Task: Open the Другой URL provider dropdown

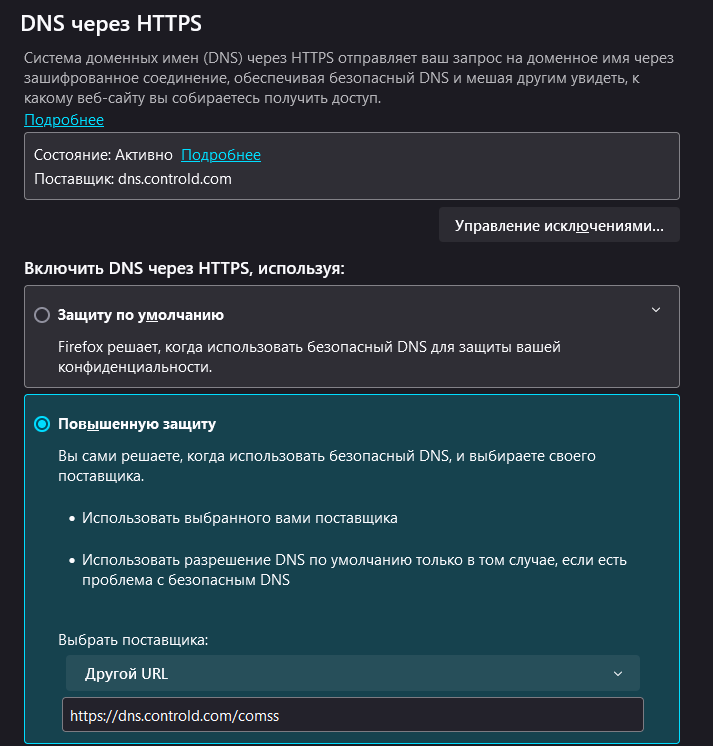Action: 352,673
